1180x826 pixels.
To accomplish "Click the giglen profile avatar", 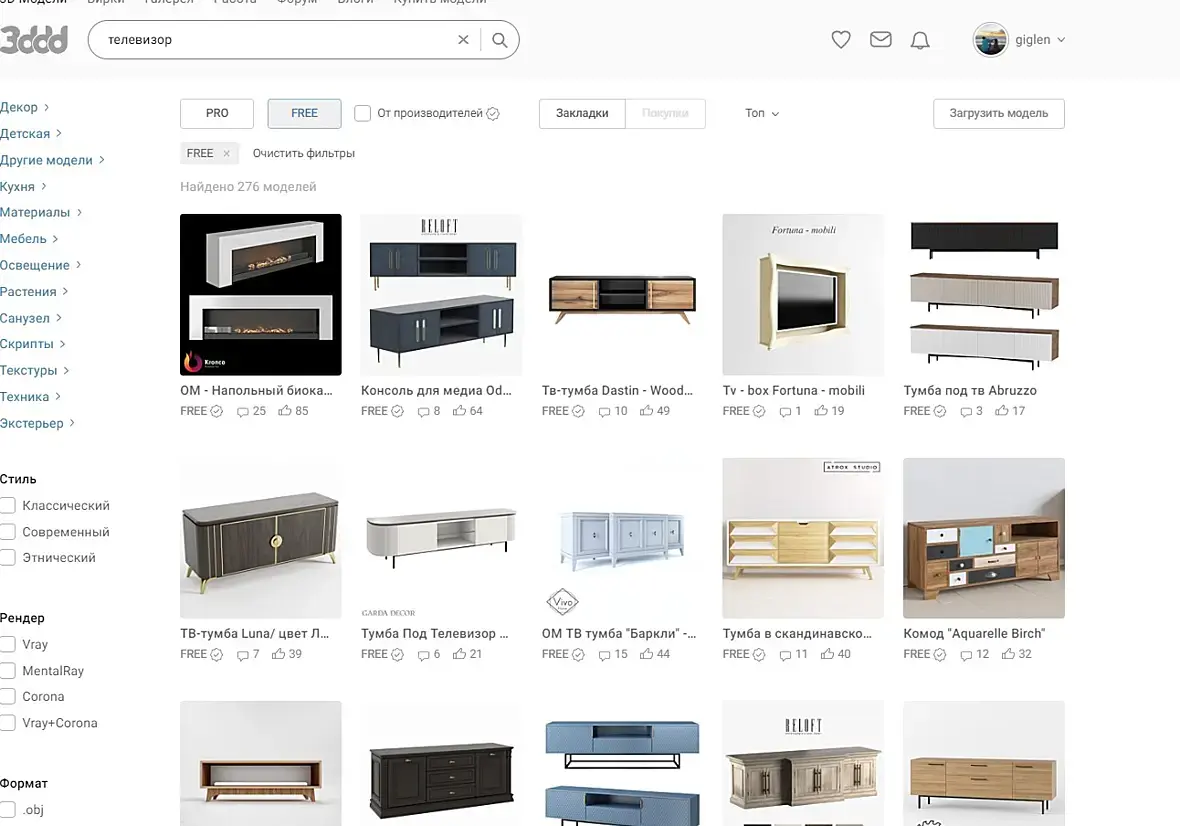I will coord(990,40).
